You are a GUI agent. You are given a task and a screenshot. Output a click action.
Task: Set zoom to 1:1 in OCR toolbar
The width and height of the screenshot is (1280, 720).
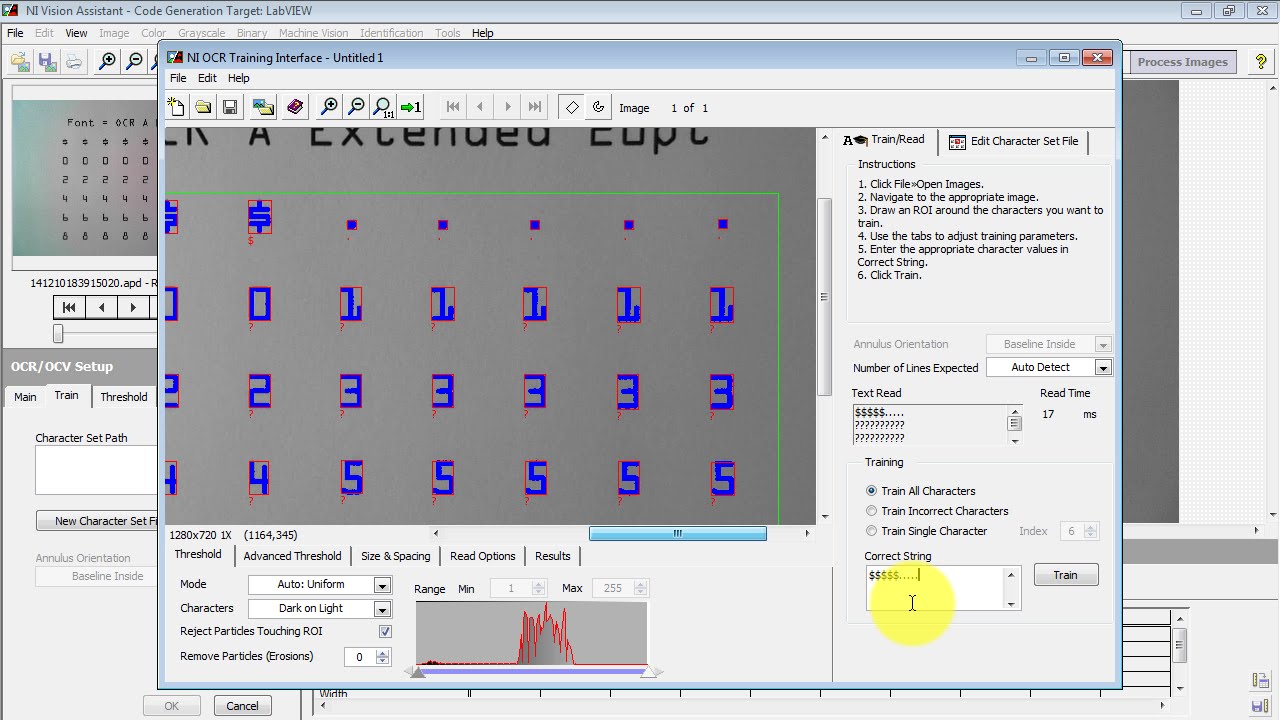click(383, 107)
